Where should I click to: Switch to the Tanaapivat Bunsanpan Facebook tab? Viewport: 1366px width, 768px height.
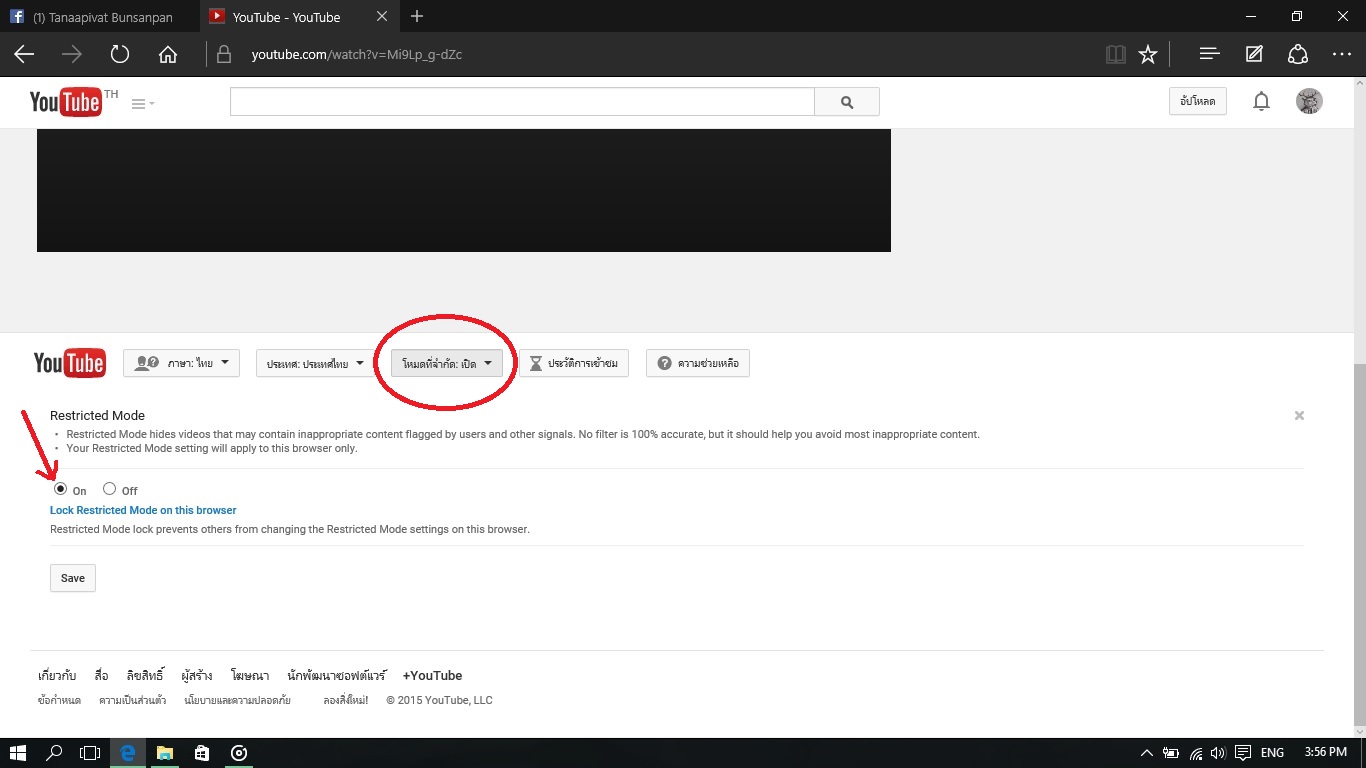(x=100, y=17)
